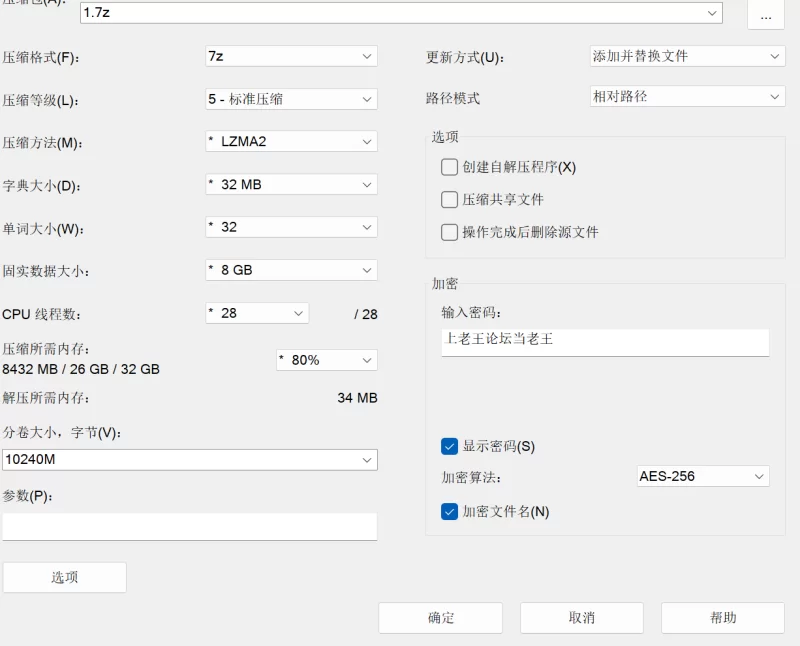Click the parameters input field
Image resolution: width=800 pixels, height=646 pixels.
tap(190, 527)
